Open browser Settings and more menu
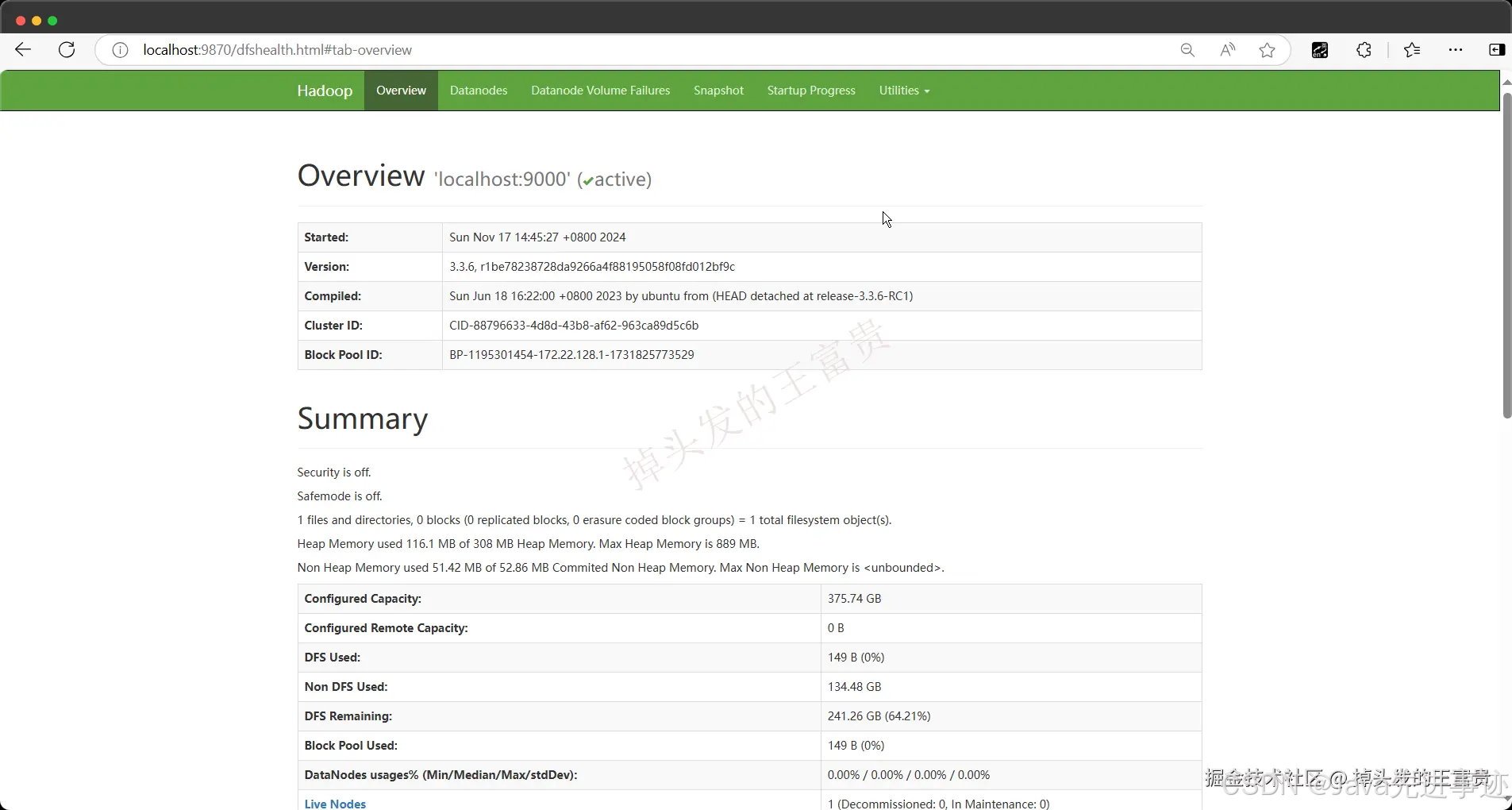This screenshot has height=810, width=1512. coord(1456,50)
